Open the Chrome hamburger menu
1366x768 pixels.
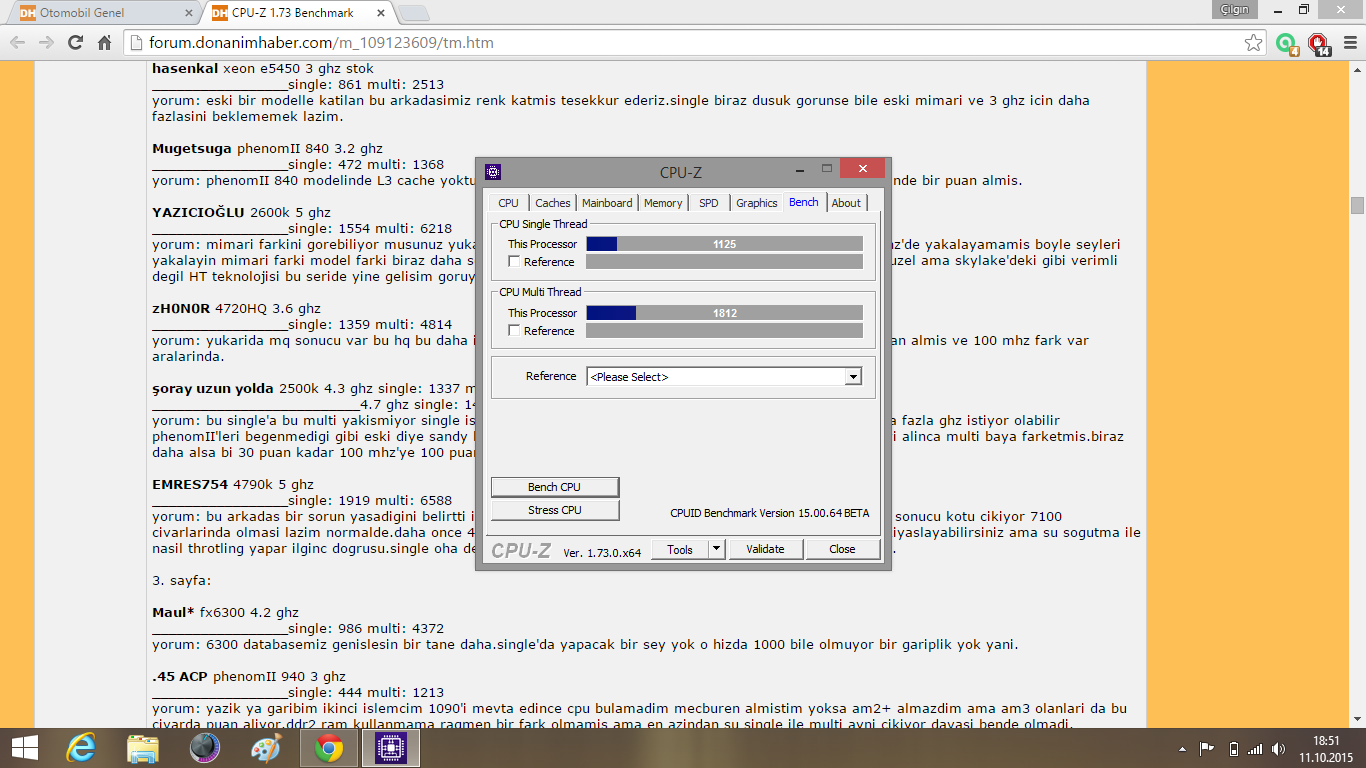(x=1348, y=43)
